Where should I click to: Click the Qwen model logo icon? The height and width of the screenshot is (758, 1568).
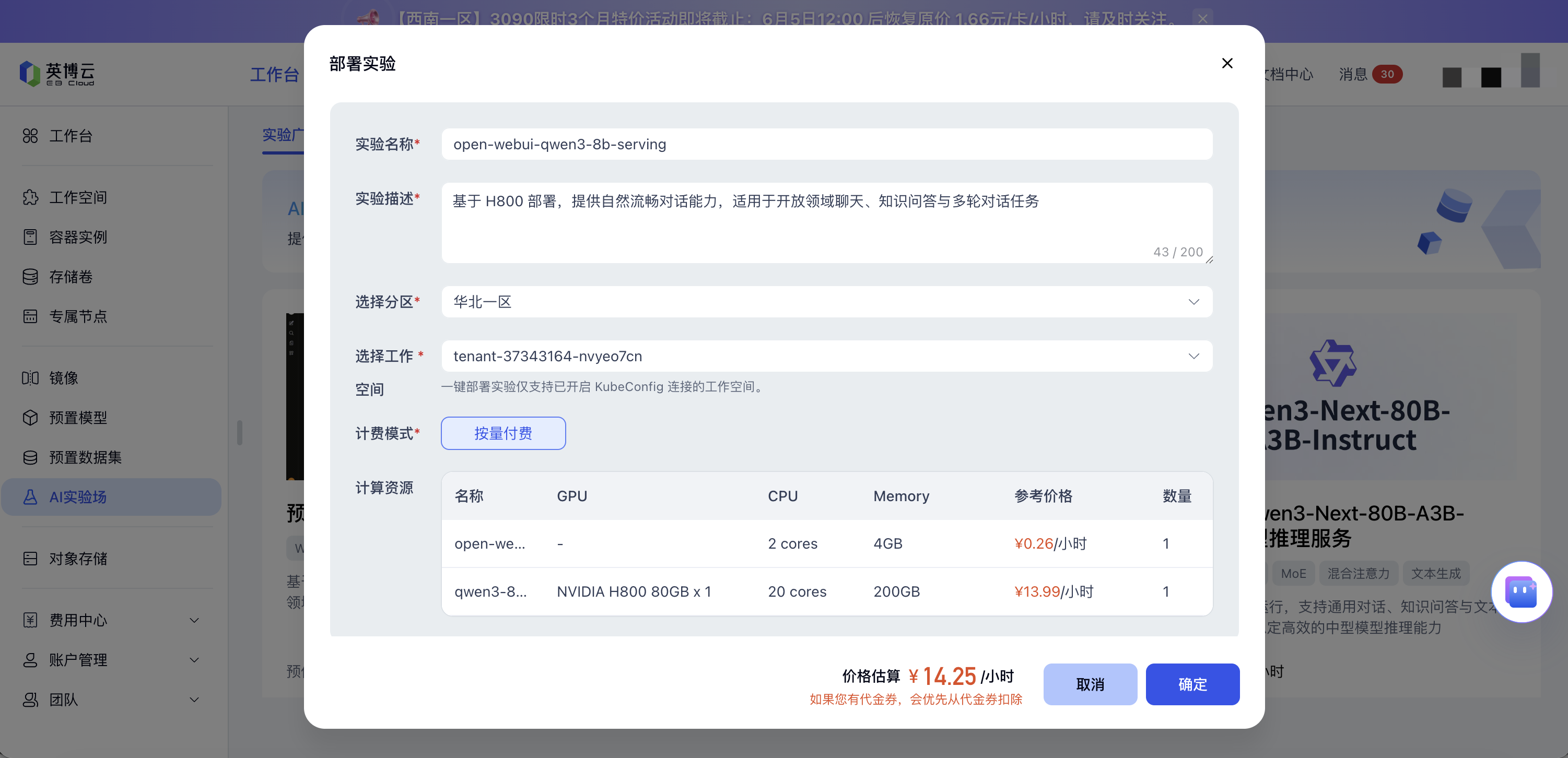1333,363
